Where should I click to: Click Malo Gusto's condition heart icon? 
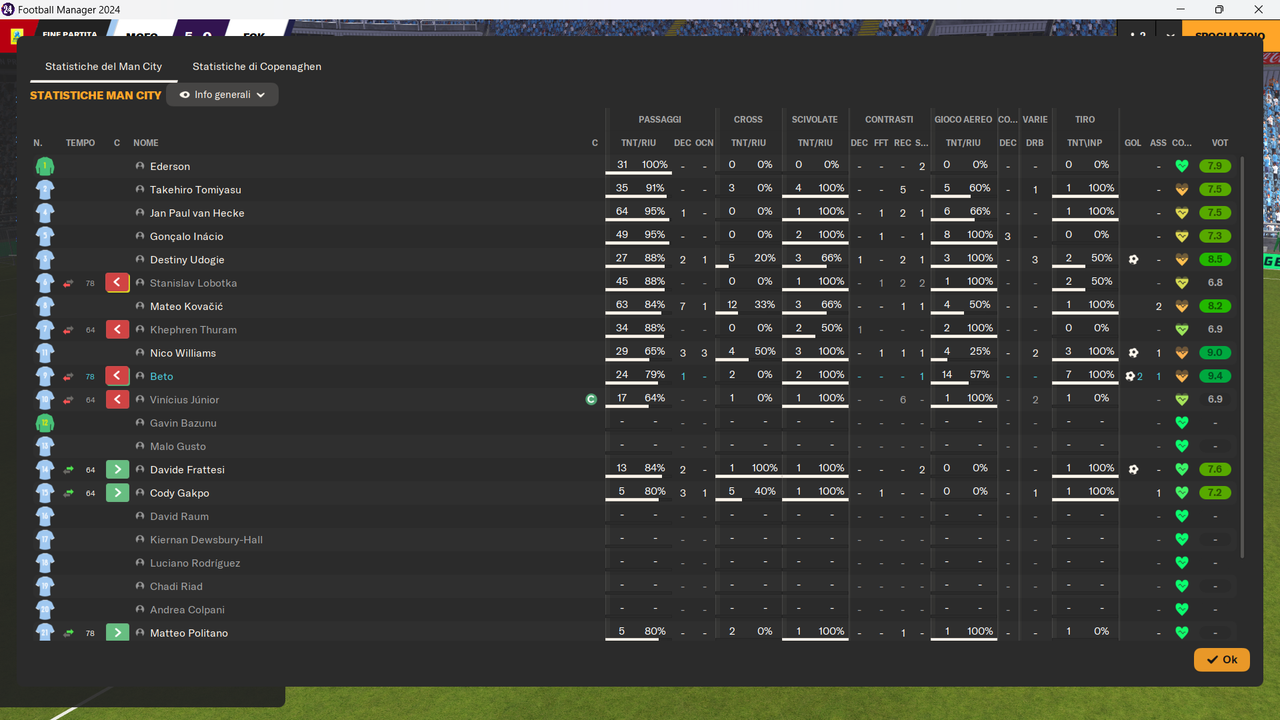click(1181, 447)
